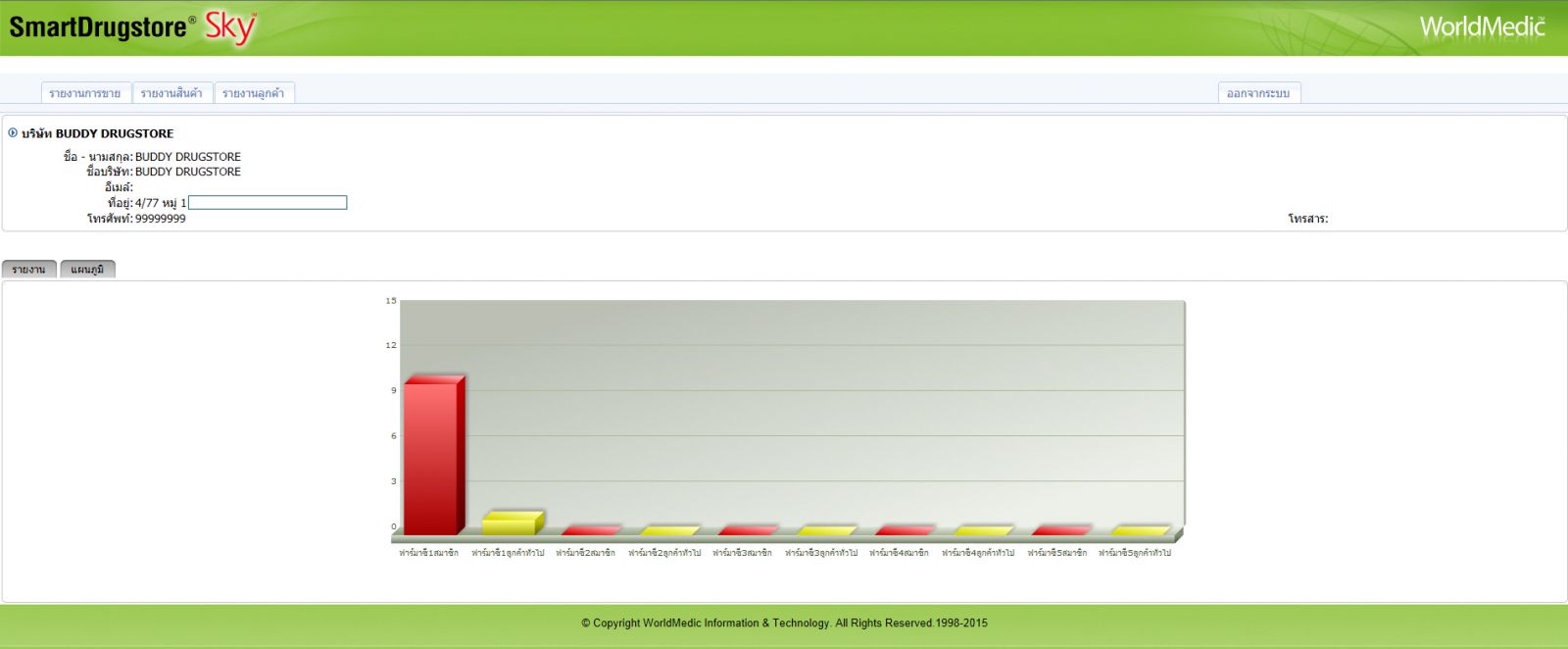Image resolution: width=1568 pixels, height=649 pixels.
Task: Open the รายงานสินค้า menu
Action: pos(171,93)
